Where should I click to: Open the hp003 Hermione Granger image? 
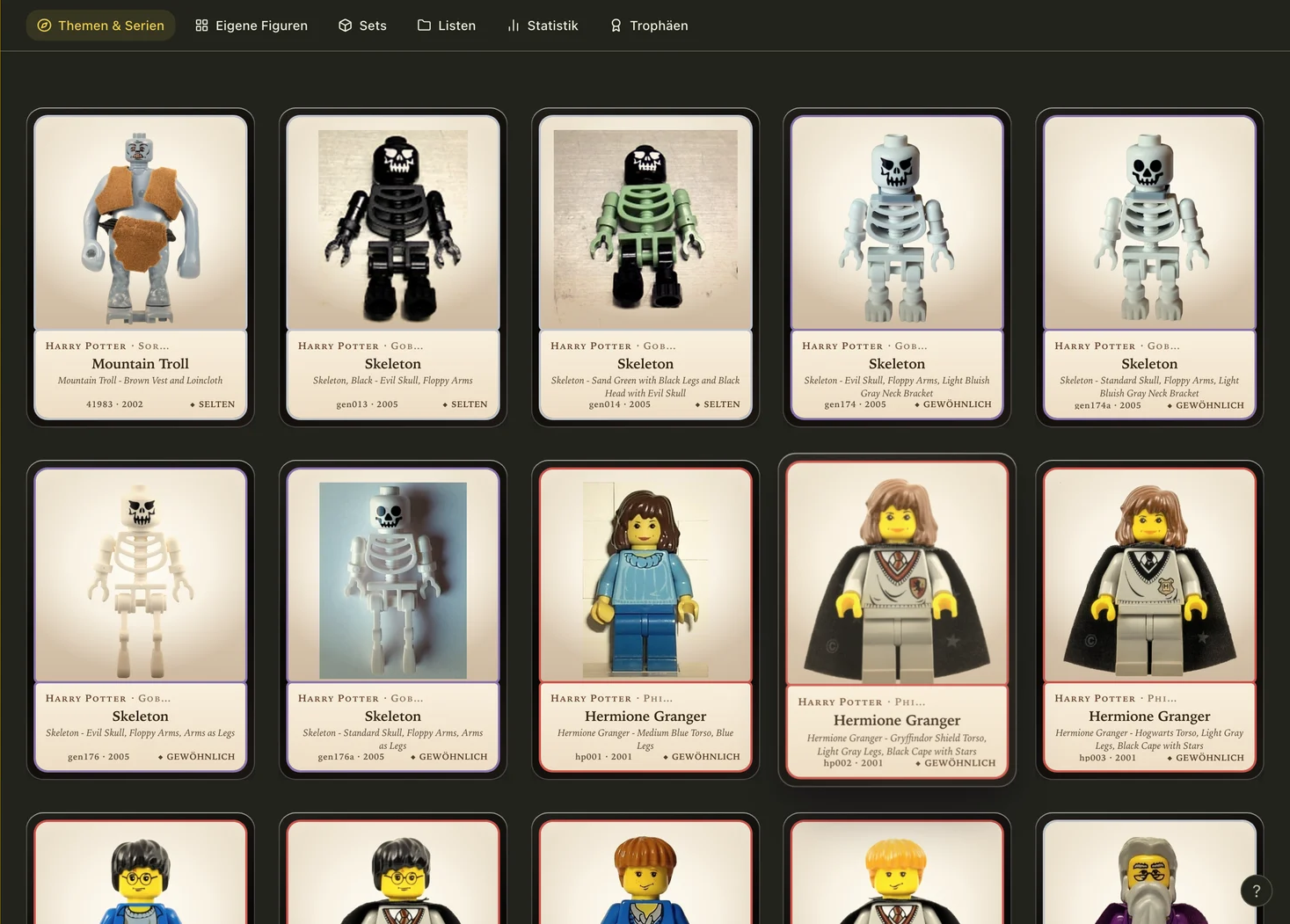[1149, 575]
